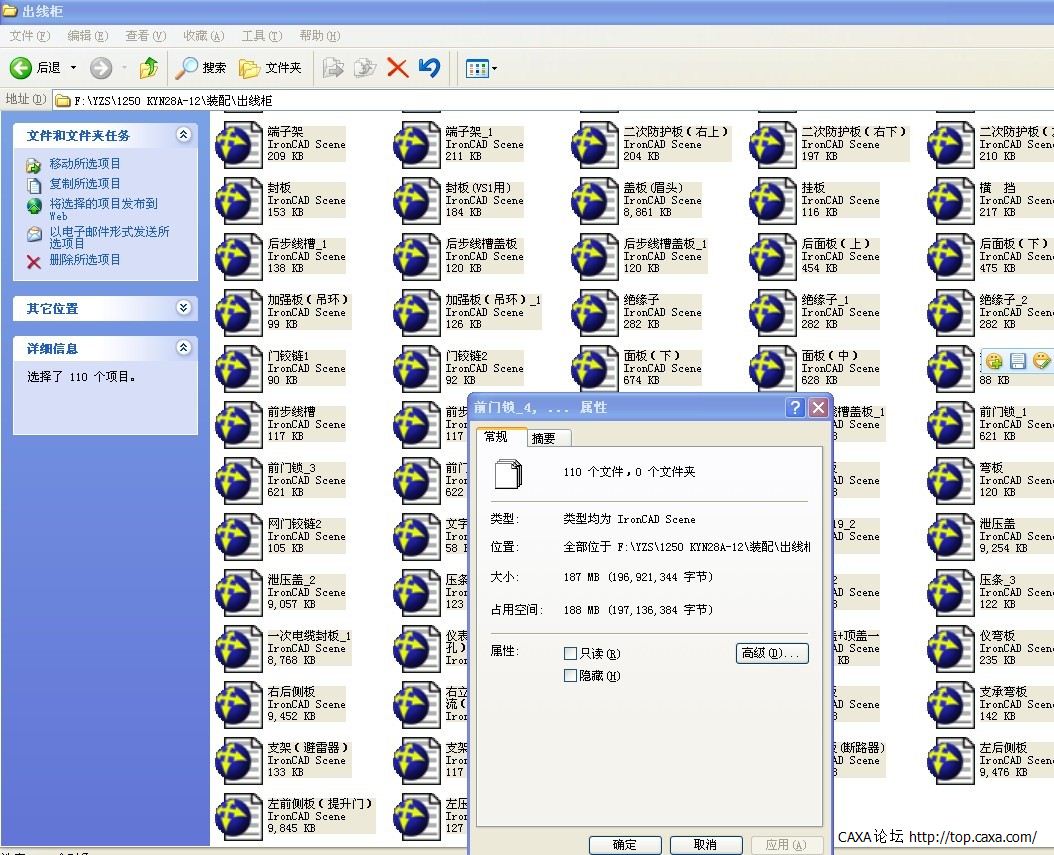The height and width of the screenshot is (855, 1054).
Task: Click the 高级(D)... button
Action: coord(772,653)
